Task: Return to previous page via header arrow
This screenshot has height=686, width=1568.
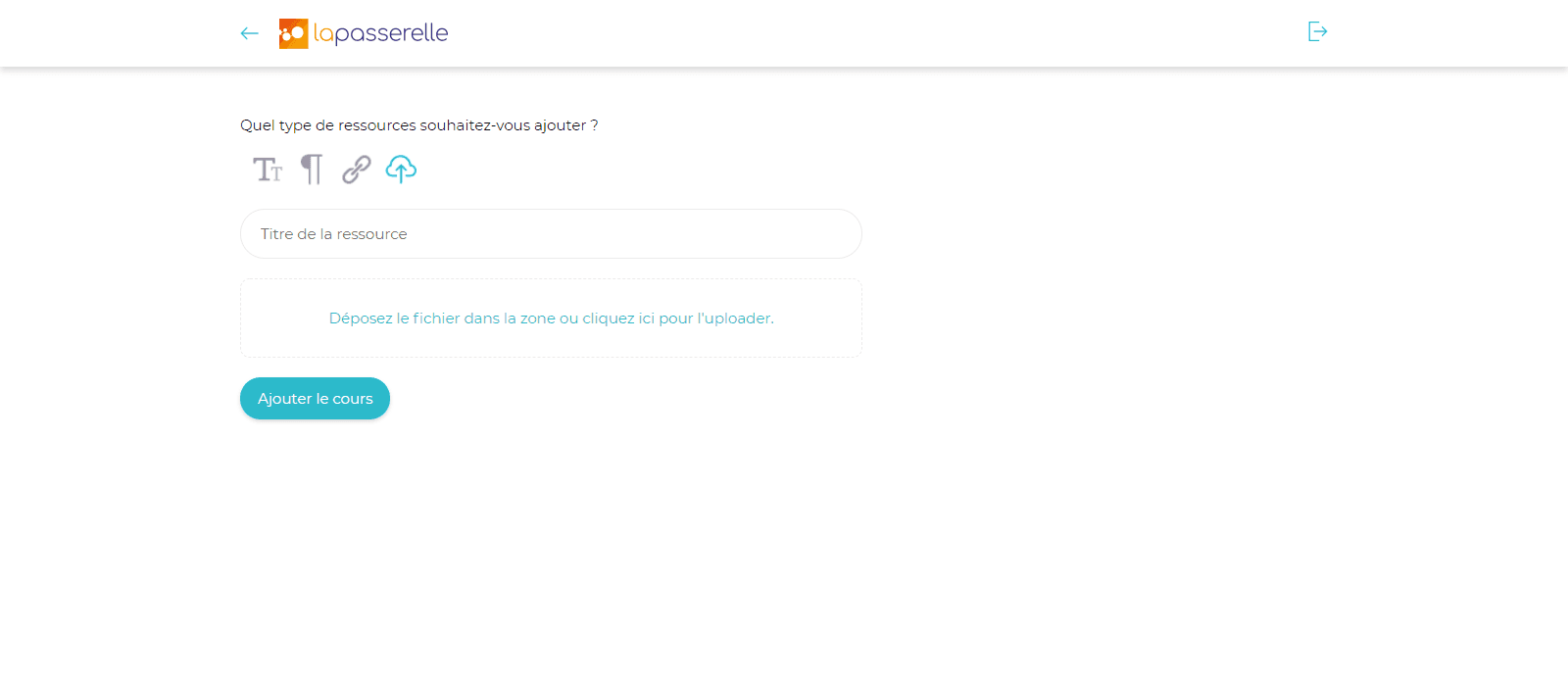Action: 249,33
